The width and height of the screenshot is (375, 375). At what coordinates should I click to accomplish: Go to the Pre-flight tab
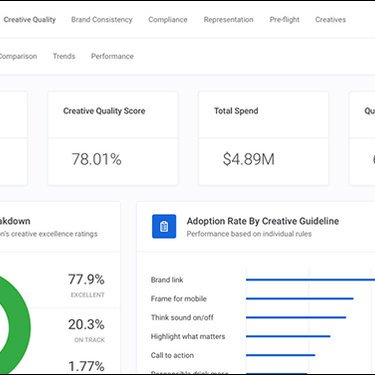[284, 20]
